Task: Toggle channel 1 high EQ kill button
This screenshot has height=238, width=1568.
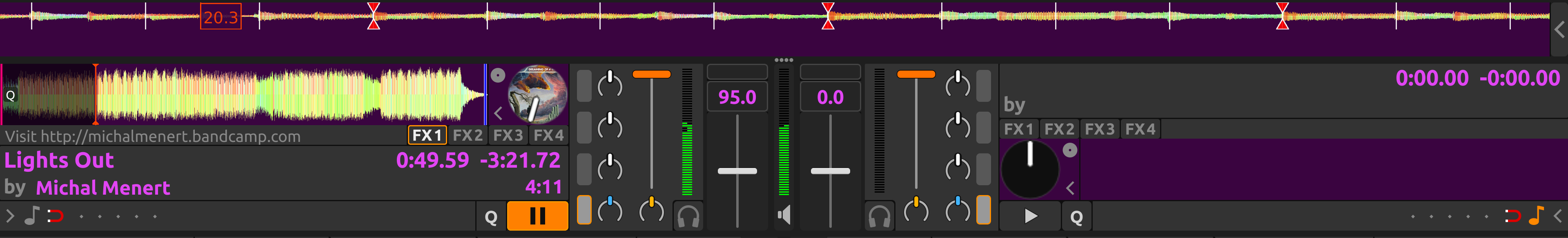Action: (584, 85)
